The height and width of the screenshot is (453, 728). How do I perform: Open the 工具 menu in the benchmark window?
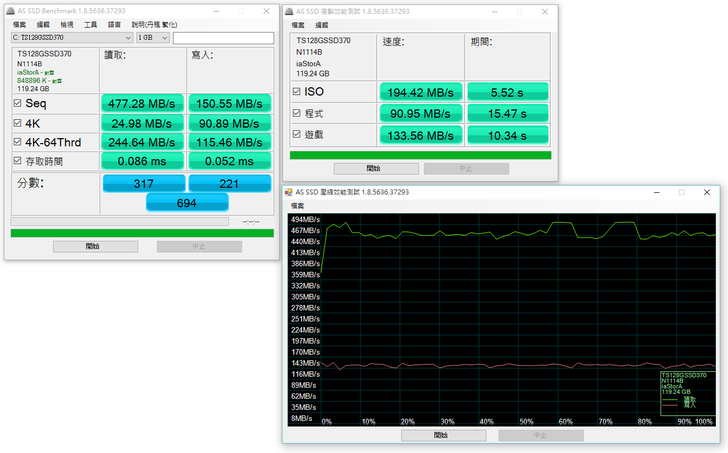(x=91, y=24)
